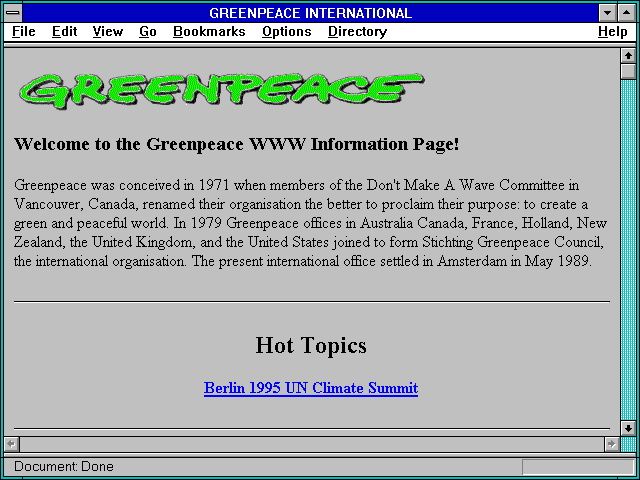Minimize window using title bar down arrow
This screenshot has height=480, width=640.
[607, 13]
